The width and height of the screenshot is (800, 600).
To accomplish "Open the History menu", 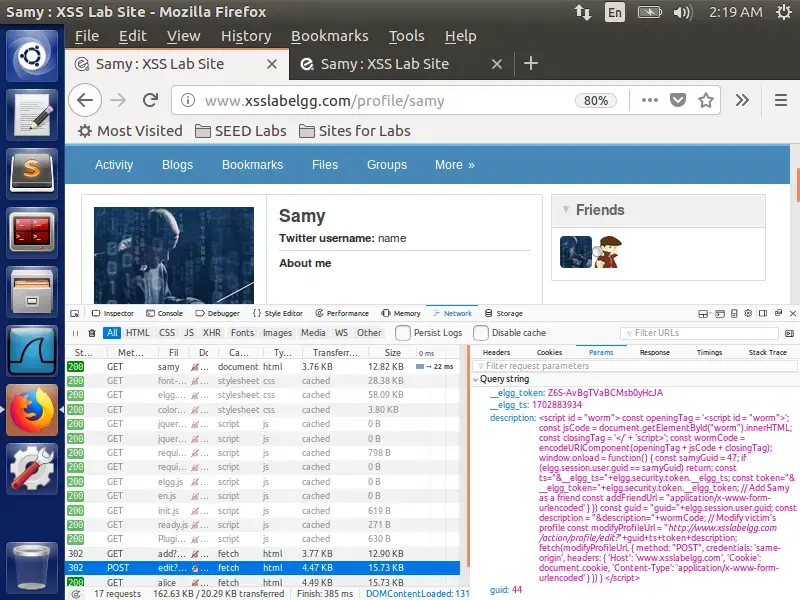I will (246, 36).
